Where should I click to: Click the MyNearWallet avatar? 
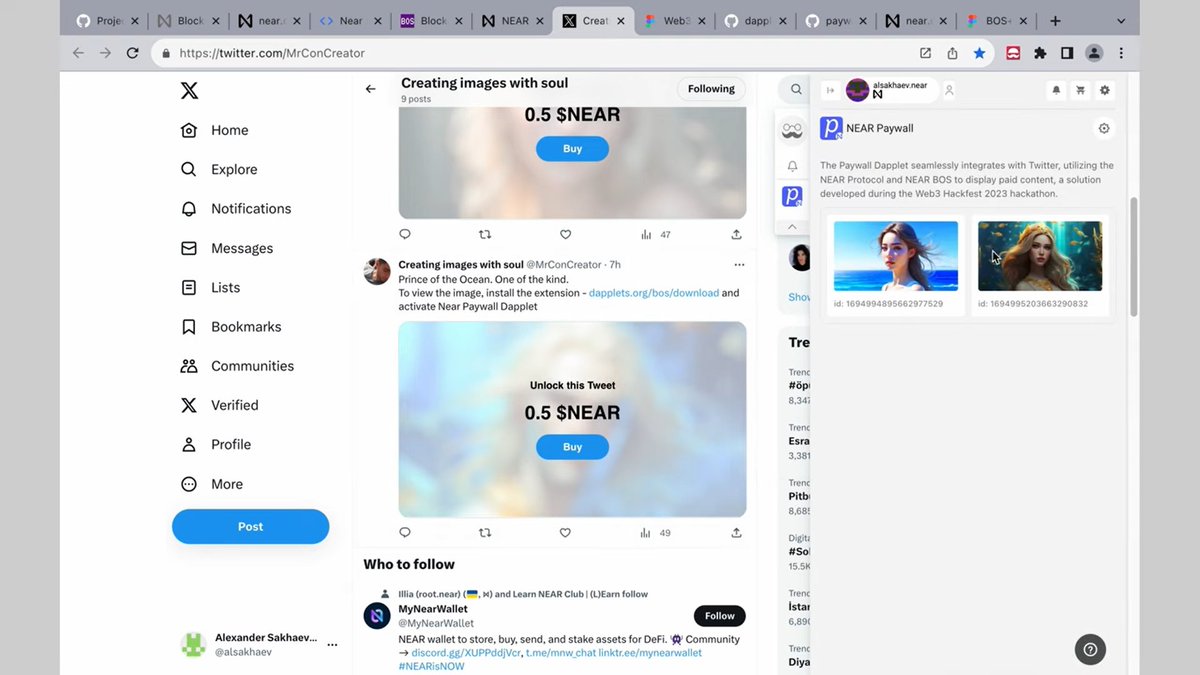point(377,616)
